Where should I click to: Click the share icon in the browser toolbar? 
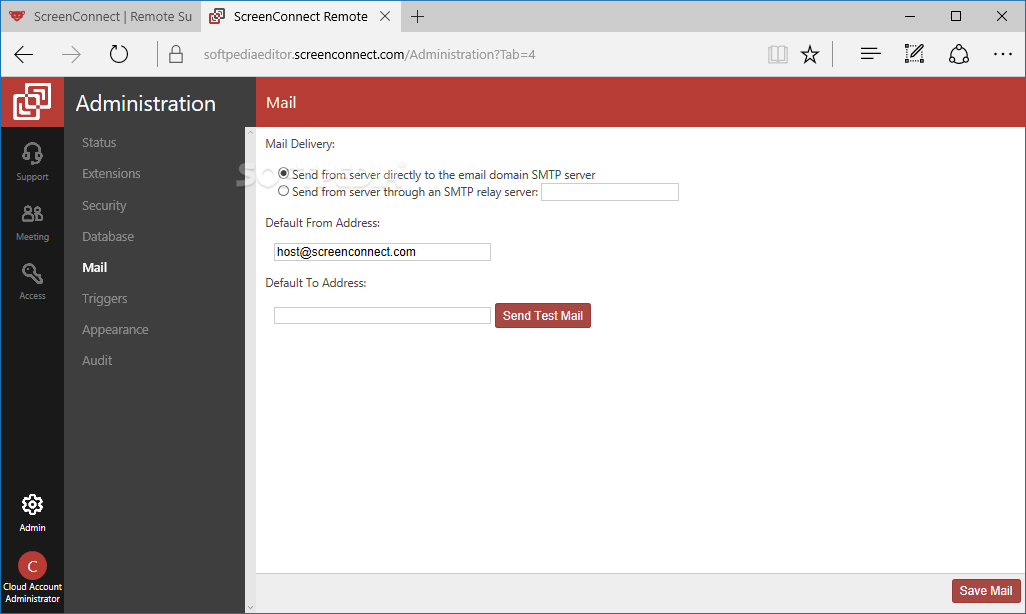(x=959, y=54)
